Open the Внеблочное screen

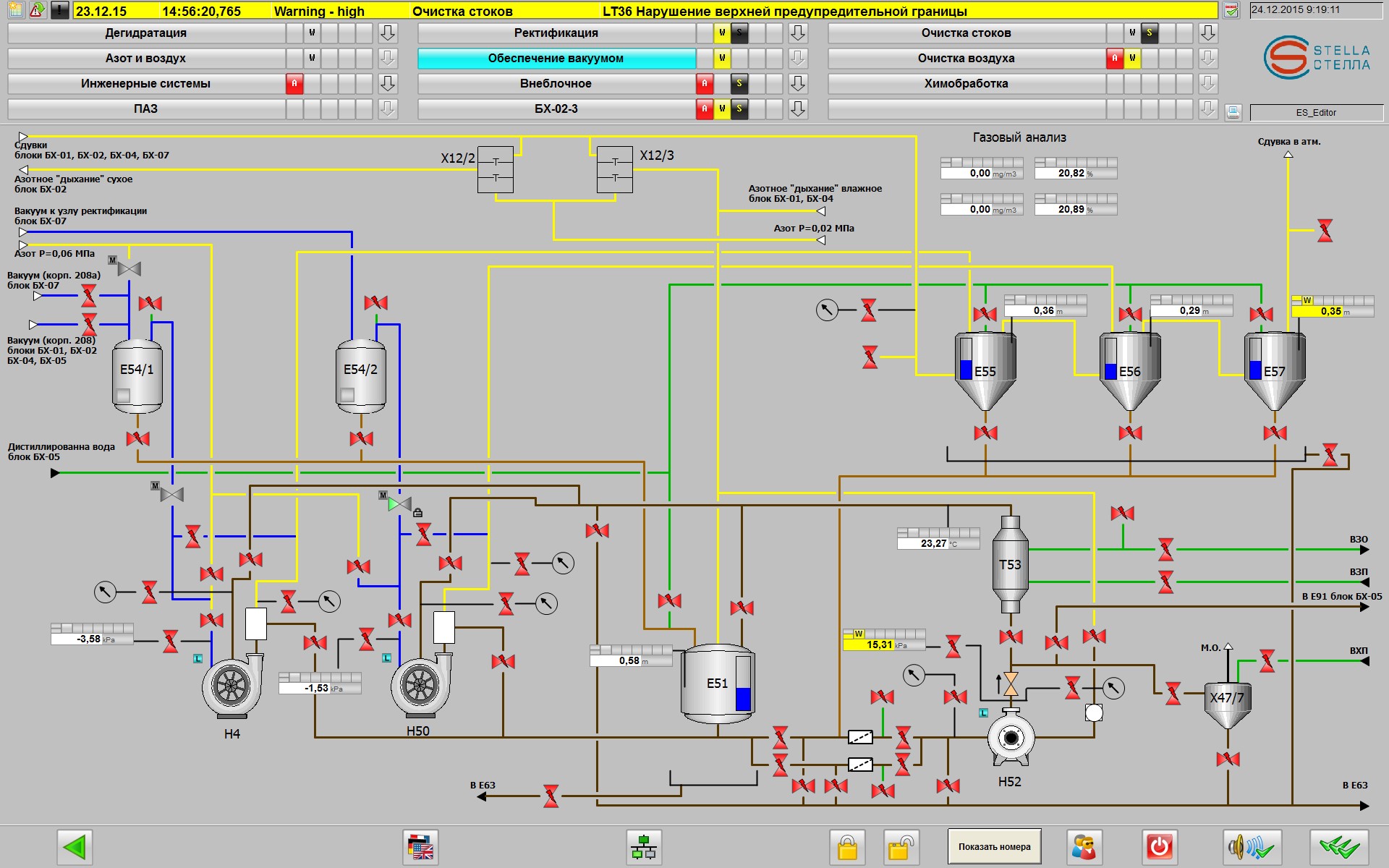tap(556, 83)
